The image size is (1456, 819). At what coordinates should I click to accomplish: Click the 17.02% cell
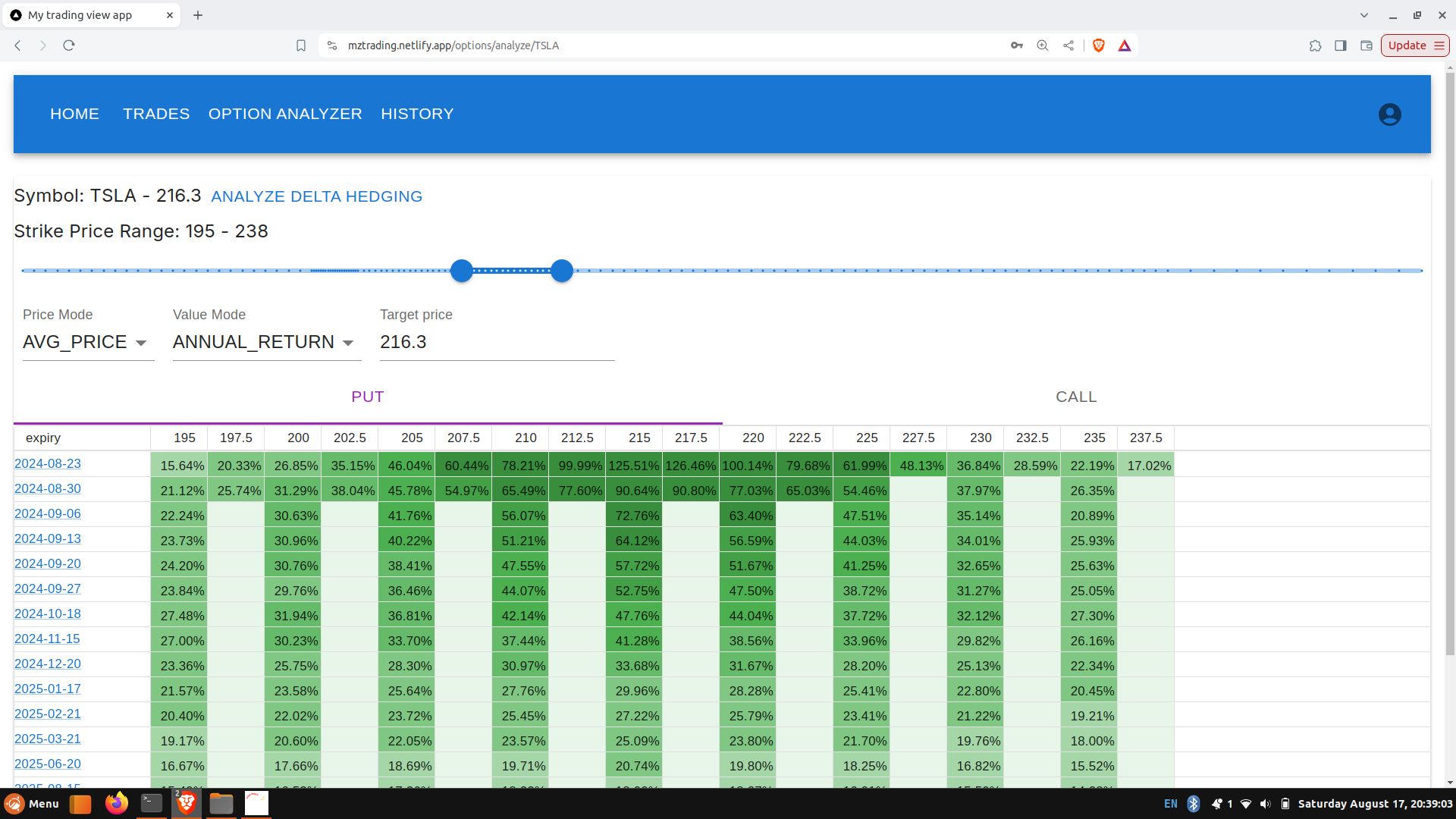(1146, 465)
